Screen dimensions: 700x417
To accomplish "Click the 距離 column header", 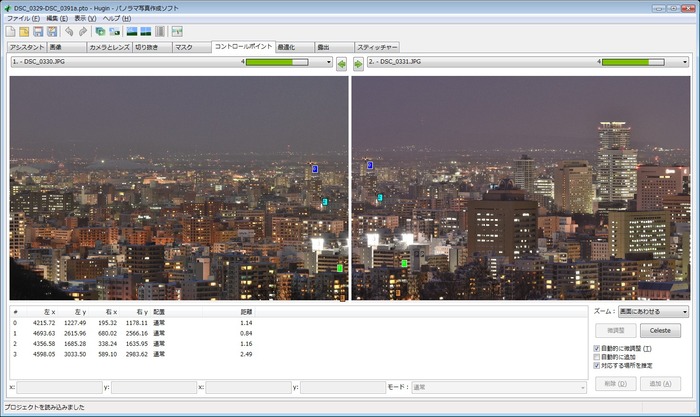I will [x=228, y=312].
